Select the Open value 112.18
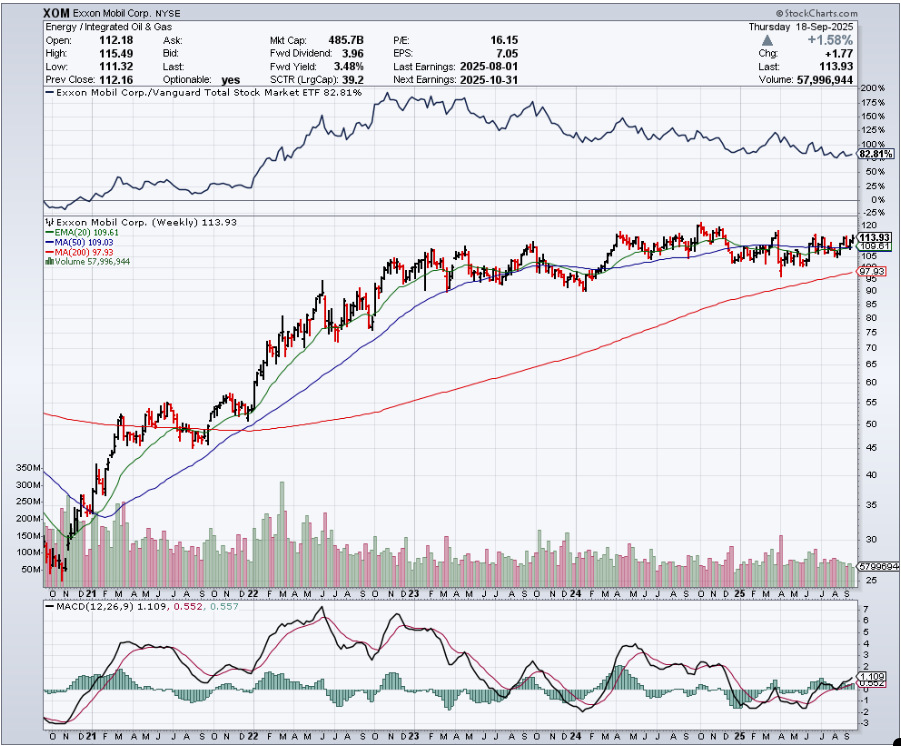Viewport: 901px width, 746px height. tap(116, 40)
